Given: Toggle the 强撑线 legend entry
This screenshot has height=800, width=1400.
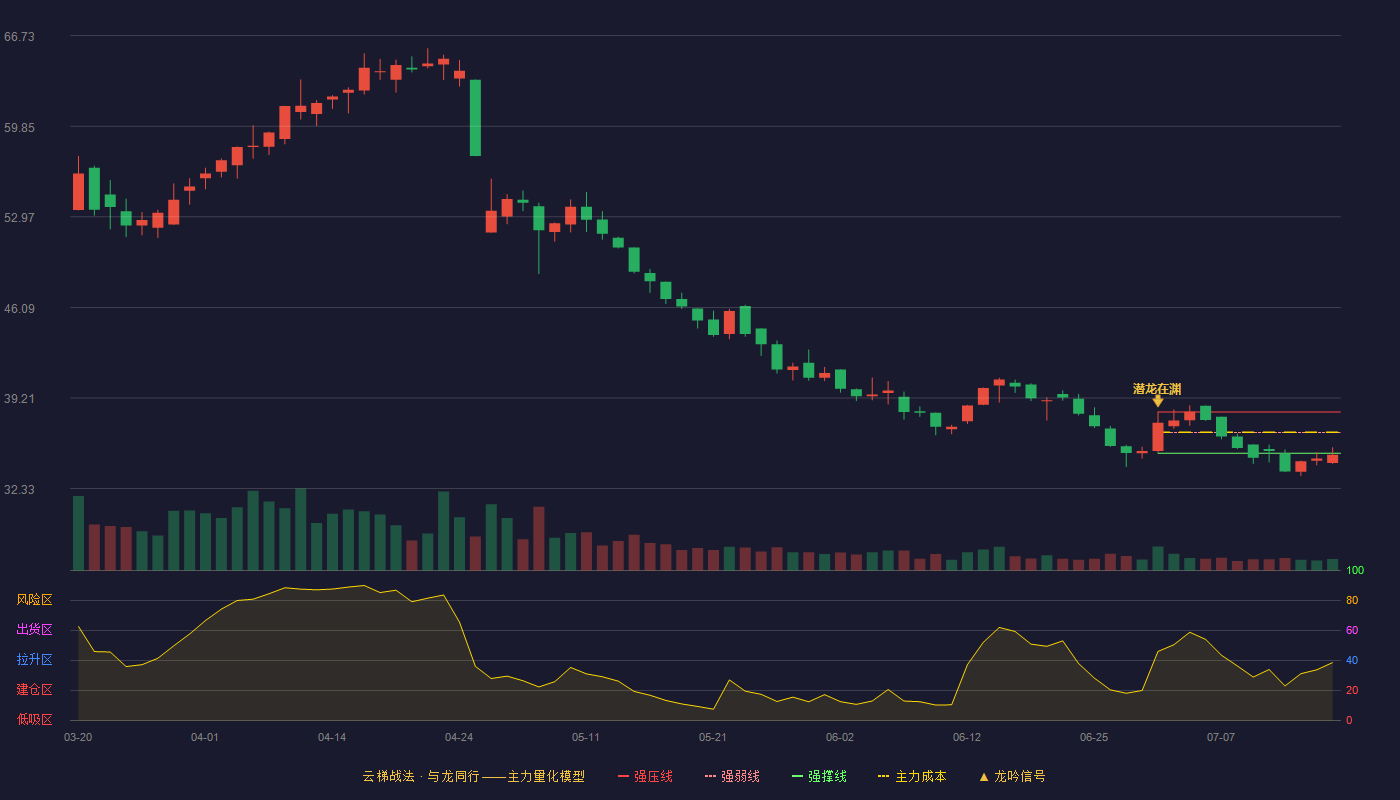Looking at the screenshot, I should (819, 776).
